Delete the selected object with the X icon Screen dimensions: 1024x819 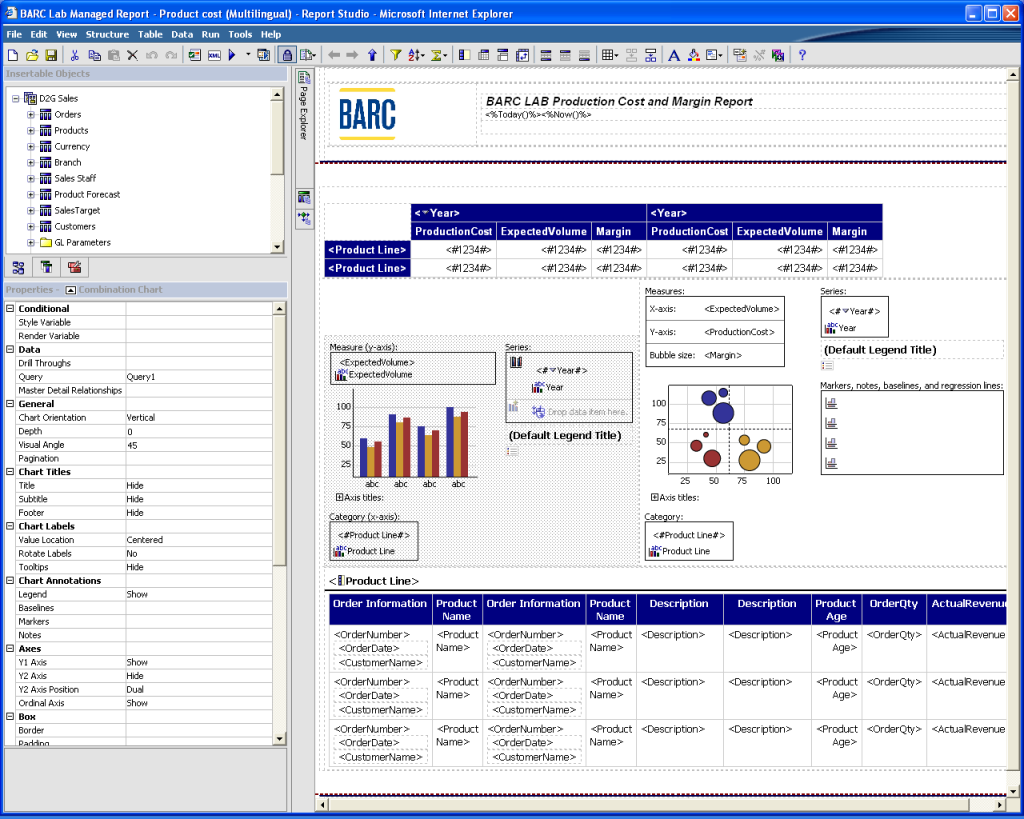coord(133,56)
